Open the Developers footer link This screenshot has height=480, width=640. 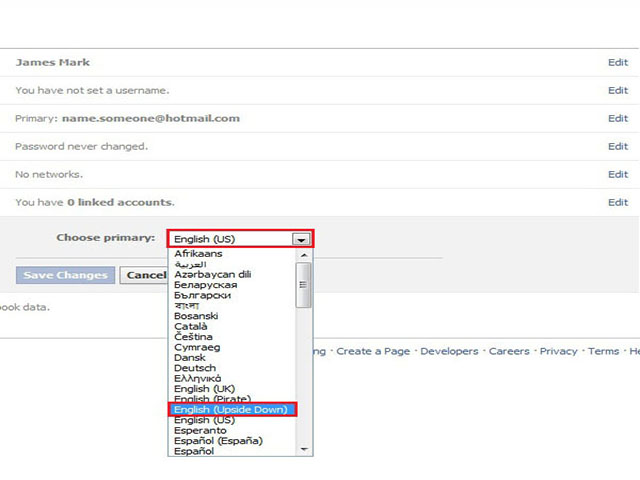[x=449, y=351]
